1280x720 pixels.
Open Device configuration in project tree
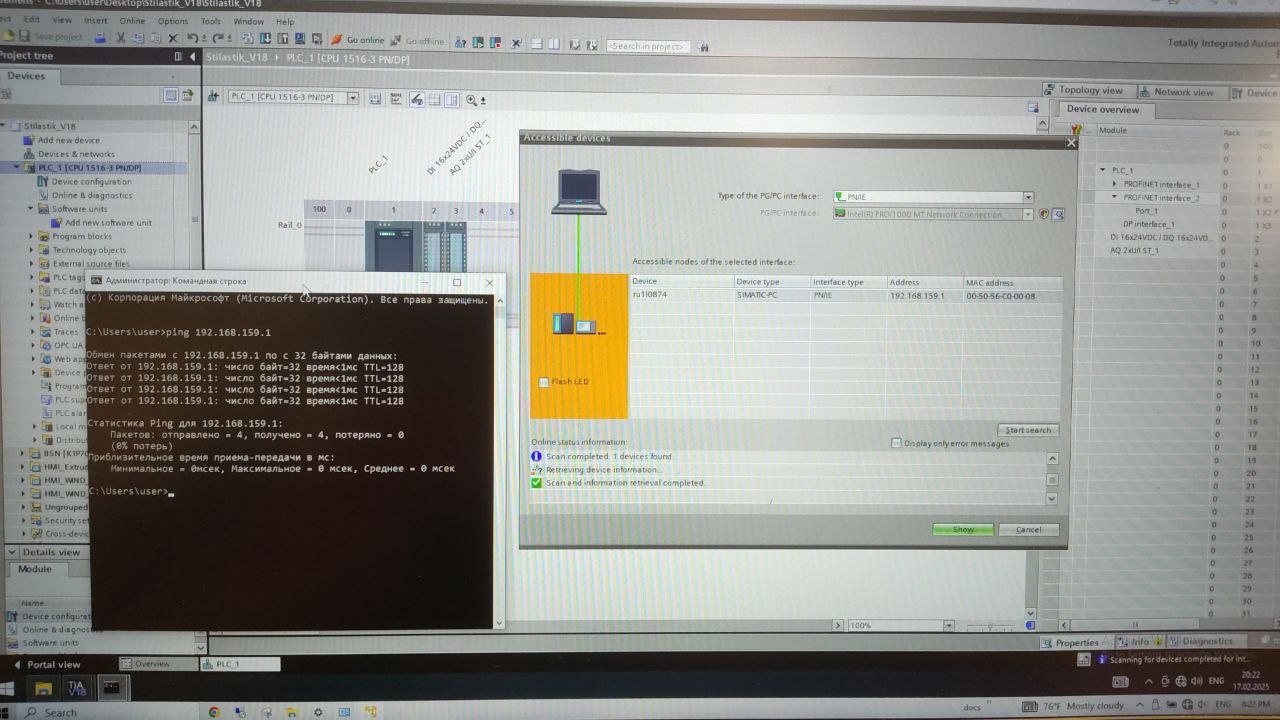coord(91,182)
